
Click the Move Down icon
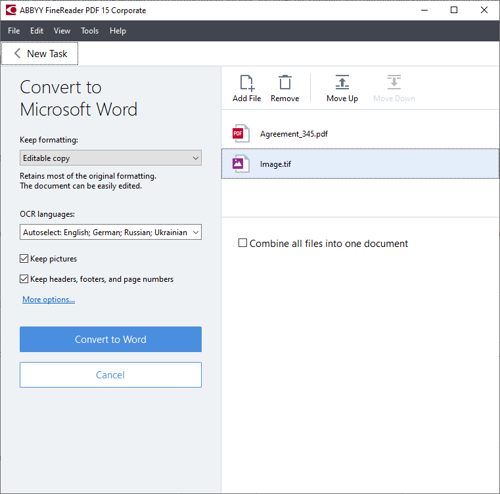[394, 82]
